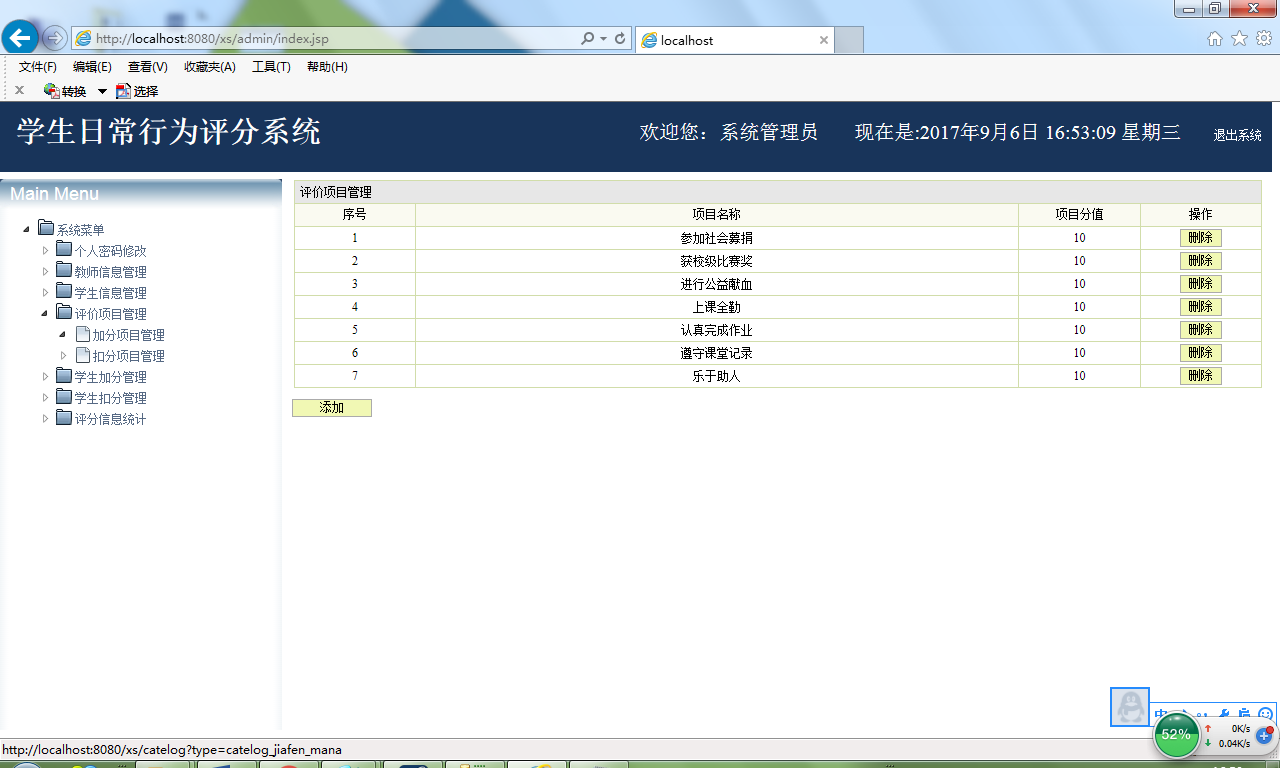Expand the 个人密码修改 node arrow
Viewport: 1280px width, 768px height.
coord(45,250)
